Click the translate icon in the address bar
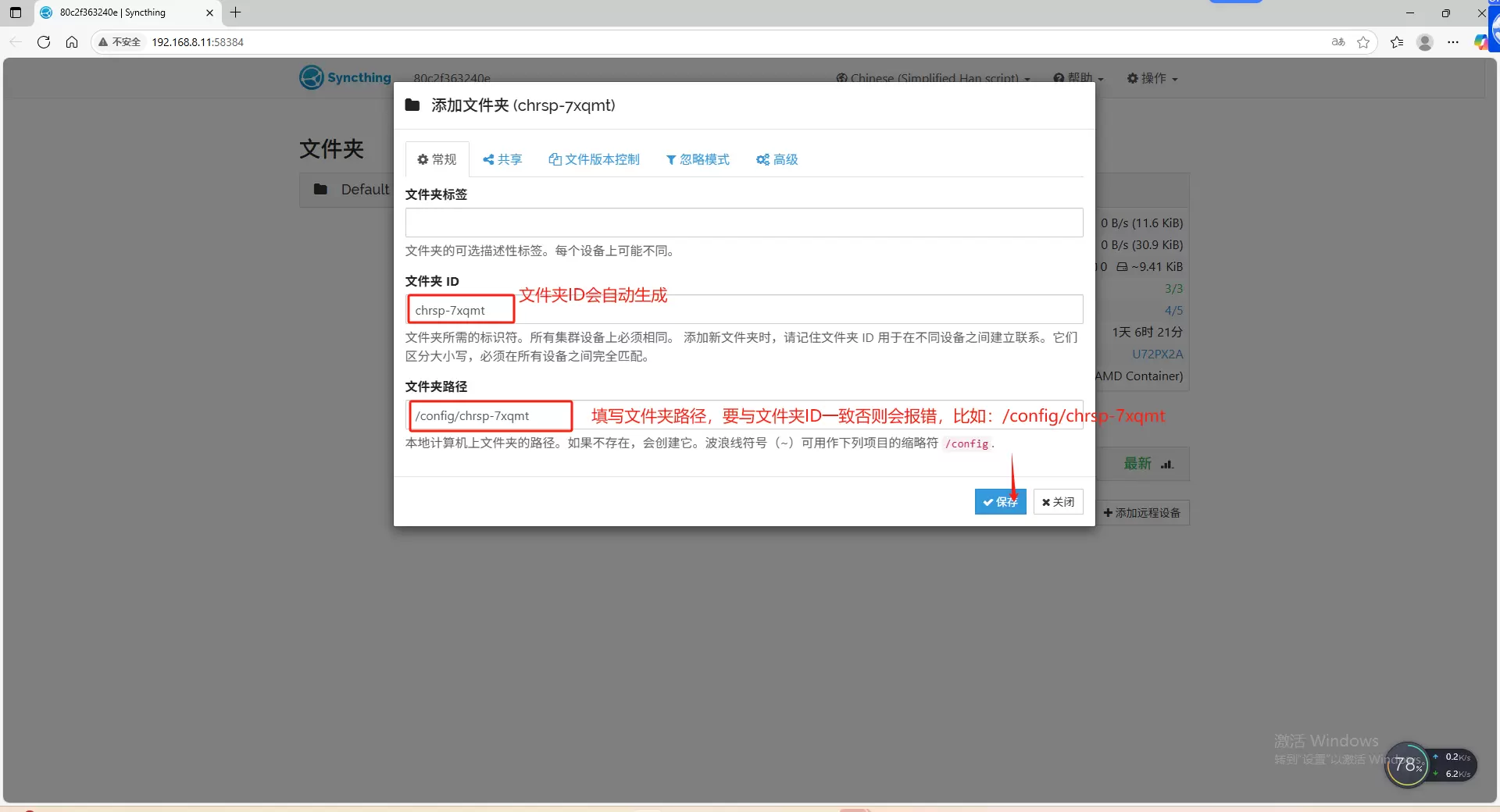 pos(1338,42)
